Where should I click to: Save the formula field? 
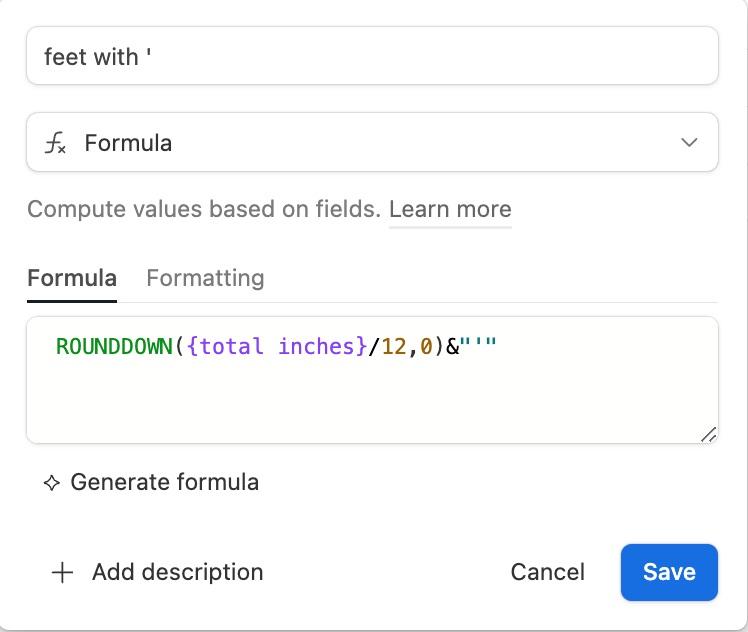point(669,572)
